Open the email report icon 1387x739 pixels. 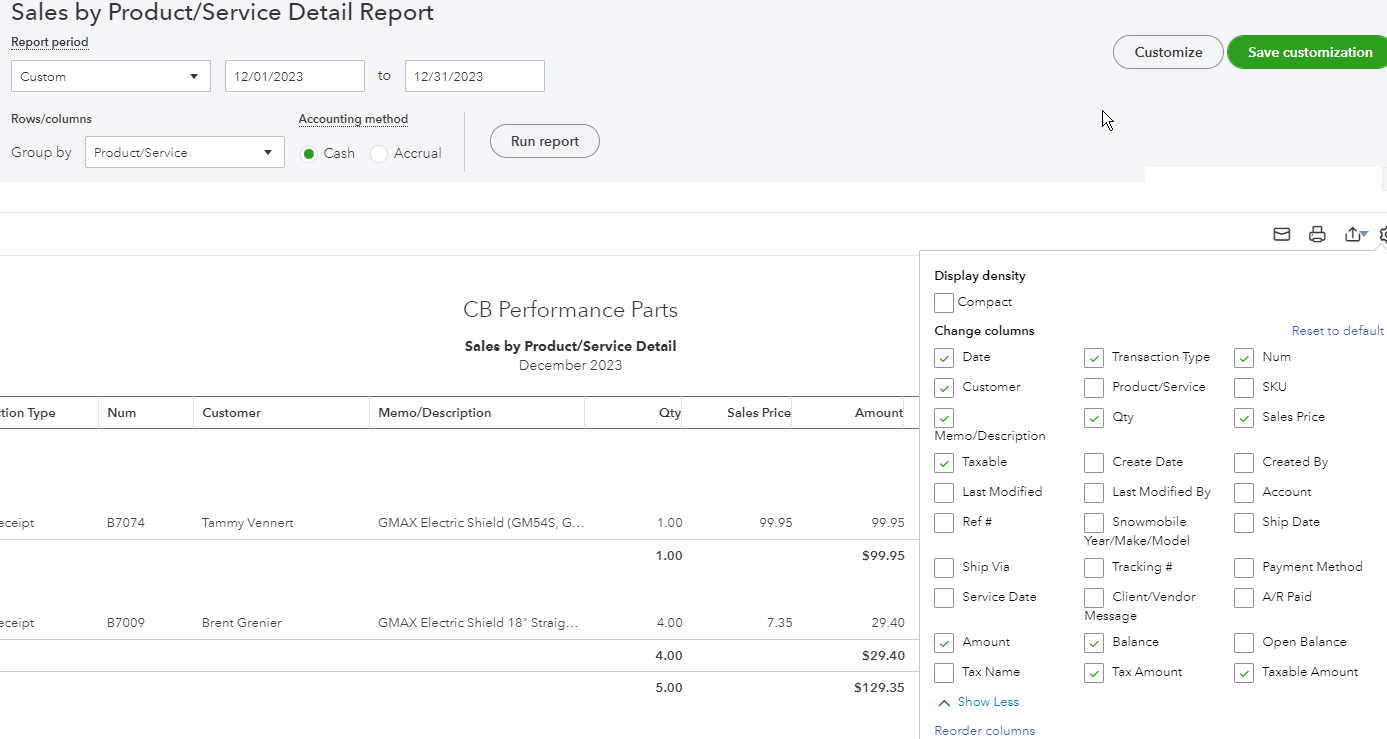point(1281,233)
